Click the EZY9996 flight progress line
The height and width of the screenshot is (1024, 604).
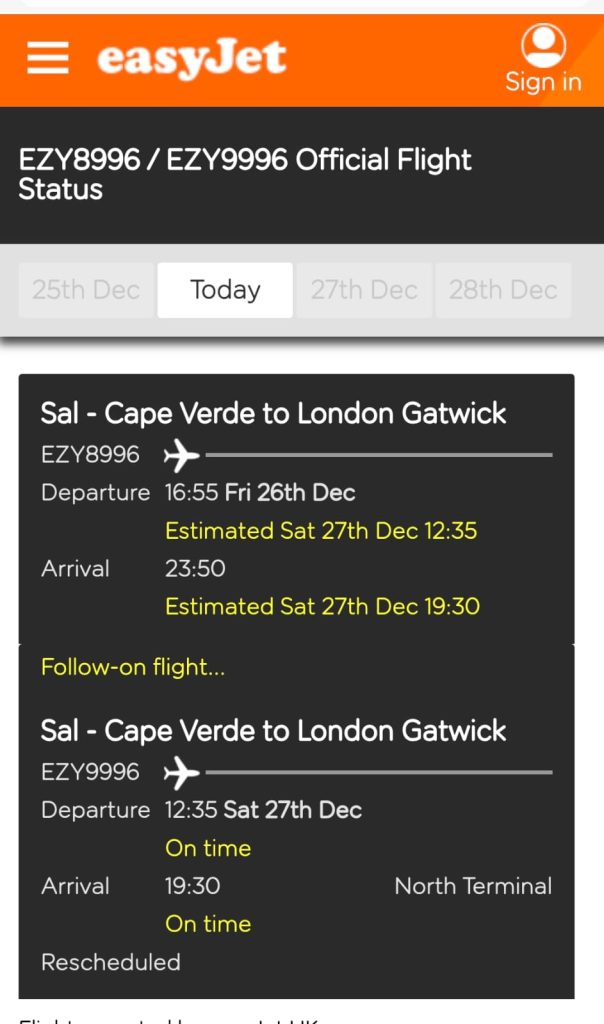(378, 773)
